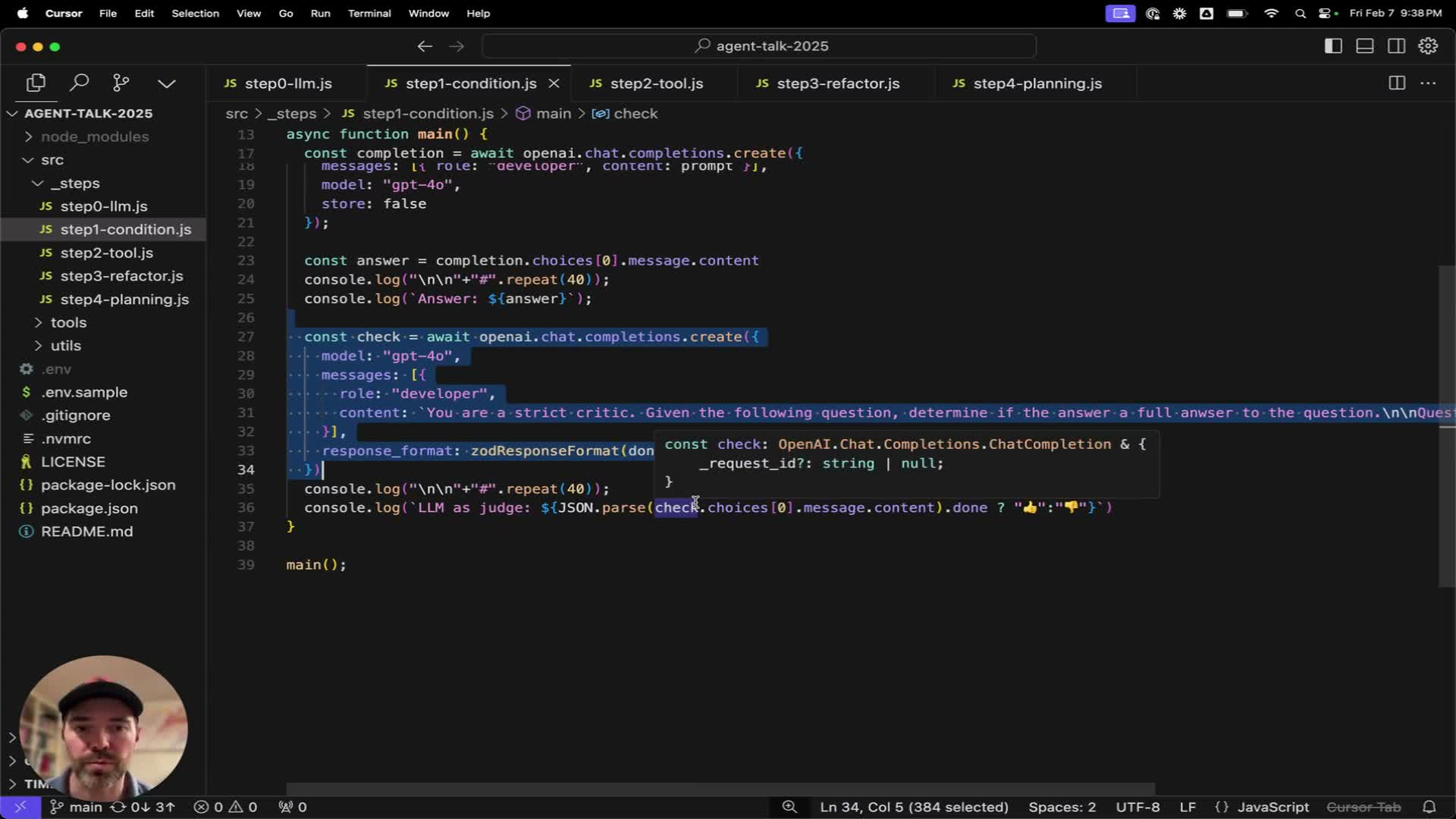Click the split editor icon
The image size is (1456, 819).
(x=1397, y=83)
